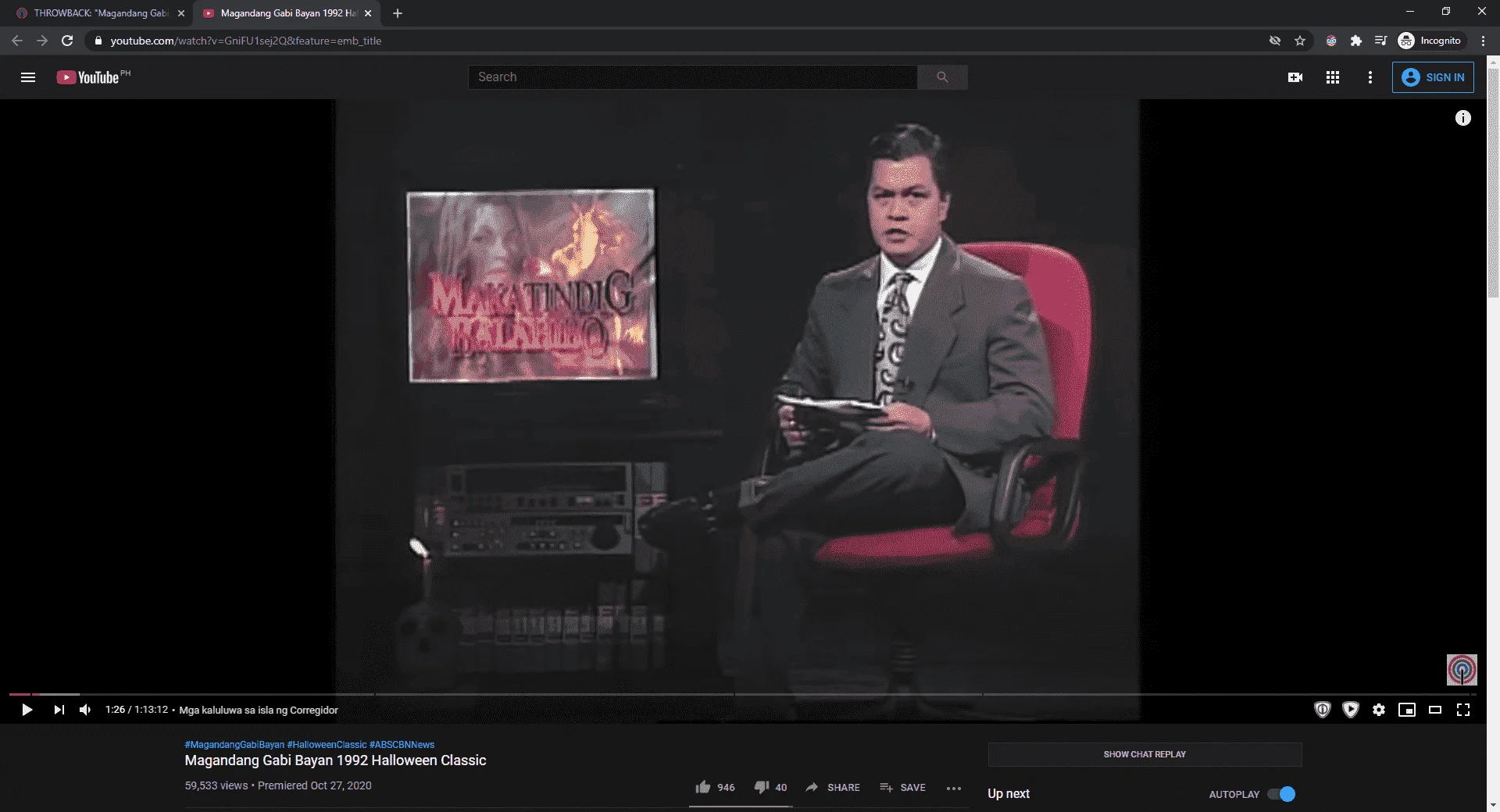The height and width of the screenshot is (812, 1500).
Task: Open the Chrome three-dot menu
Action: point(1483,41)
